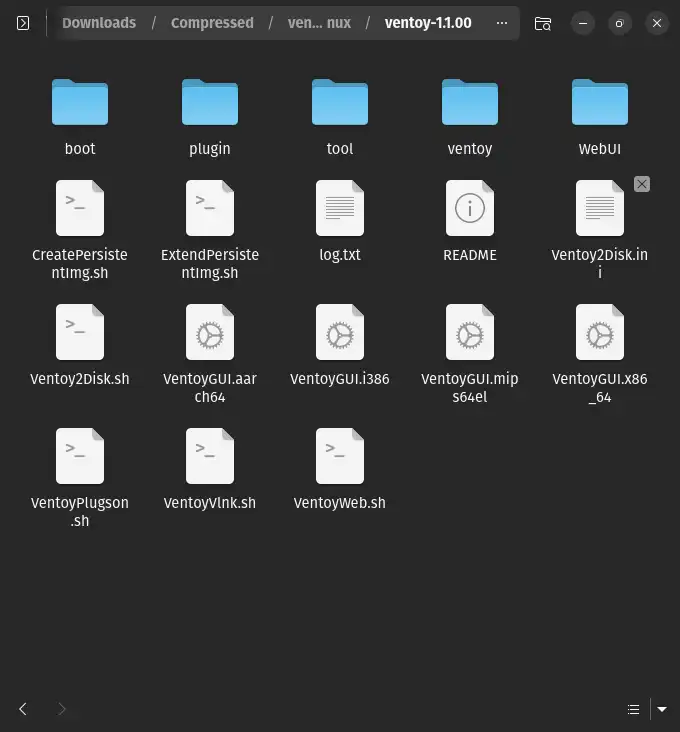Select the VentoyGUI.aarch64 executable icon
This screenshot has height=732, width=680.
[210, 332]
